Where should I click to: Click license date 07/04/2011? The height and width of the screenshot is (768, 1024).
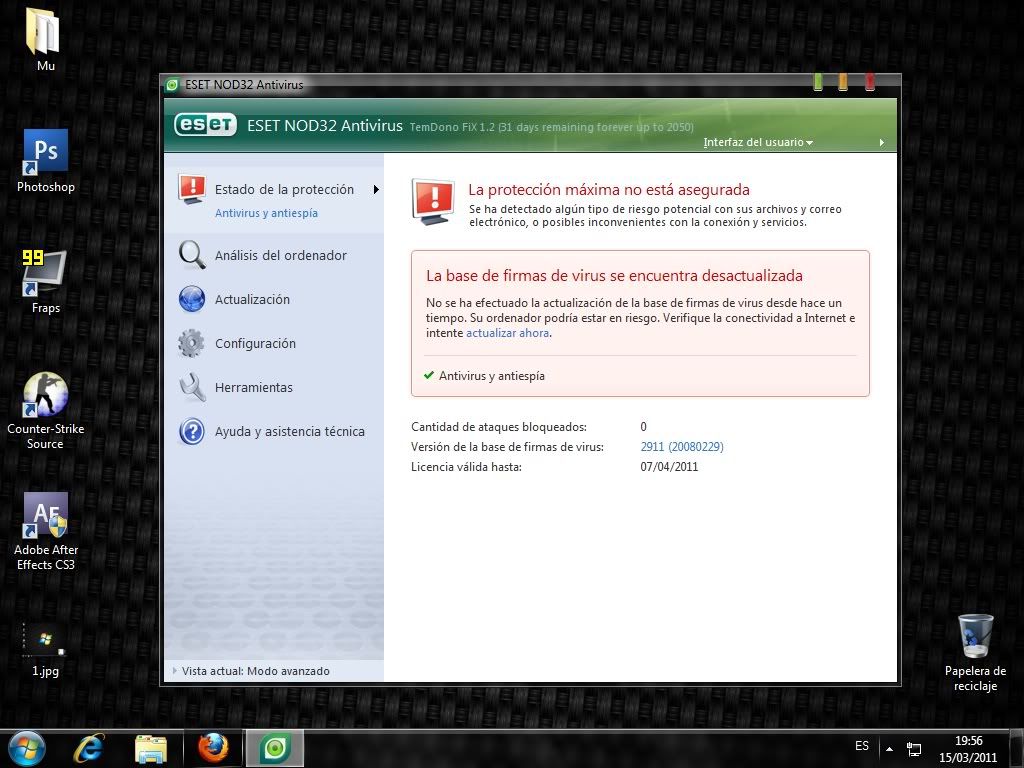pos(669,467)
